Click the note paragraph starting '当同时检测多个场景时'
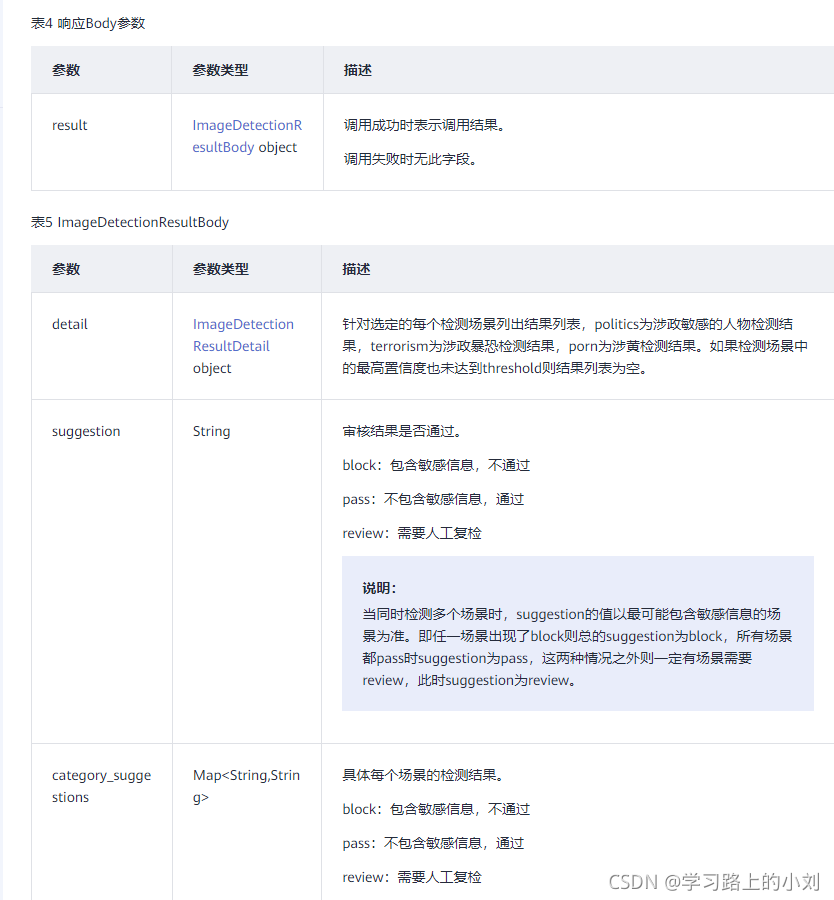This screenshot has width=834, height=900. coord(577,647)
